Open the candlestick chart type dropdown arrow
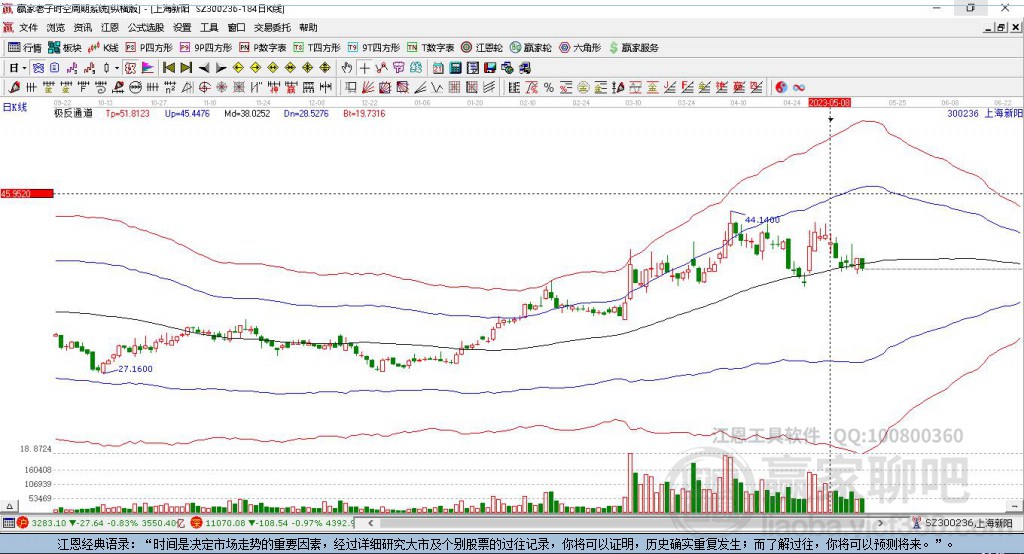The width and height of the screenshot is (1024, 554). 116,67
